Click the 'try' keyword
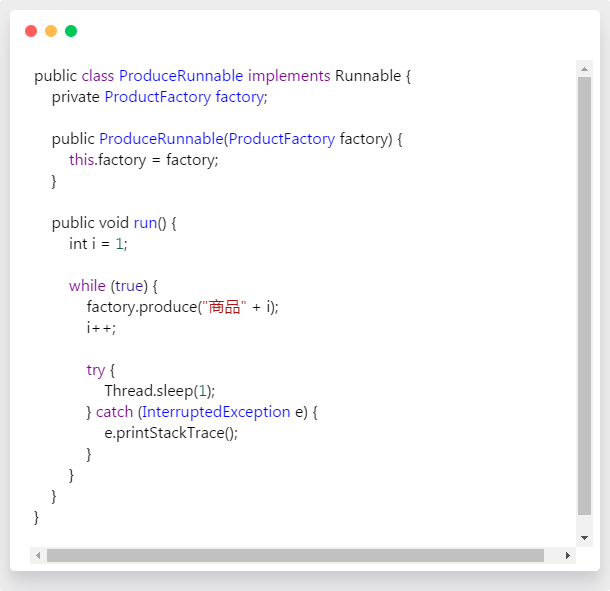Image resolution: width=610 pixels, height=591 pixels. point(96,370)
